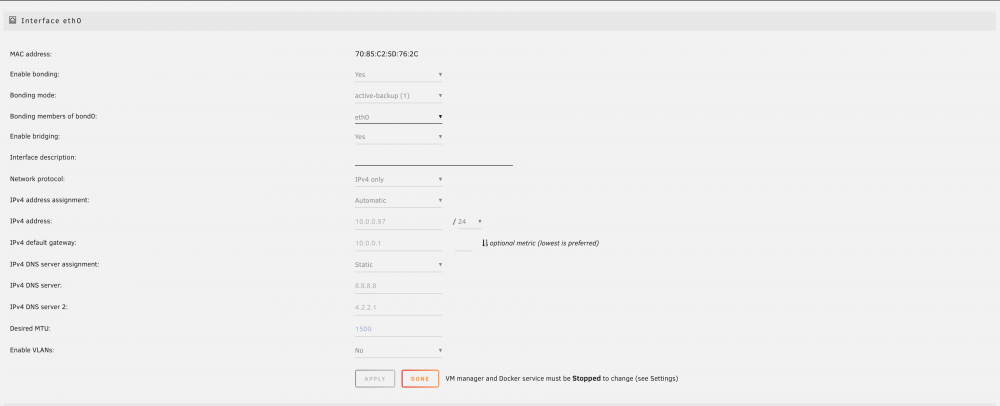Click the IPv4 DNS server field 8.8.8.8

399,286
